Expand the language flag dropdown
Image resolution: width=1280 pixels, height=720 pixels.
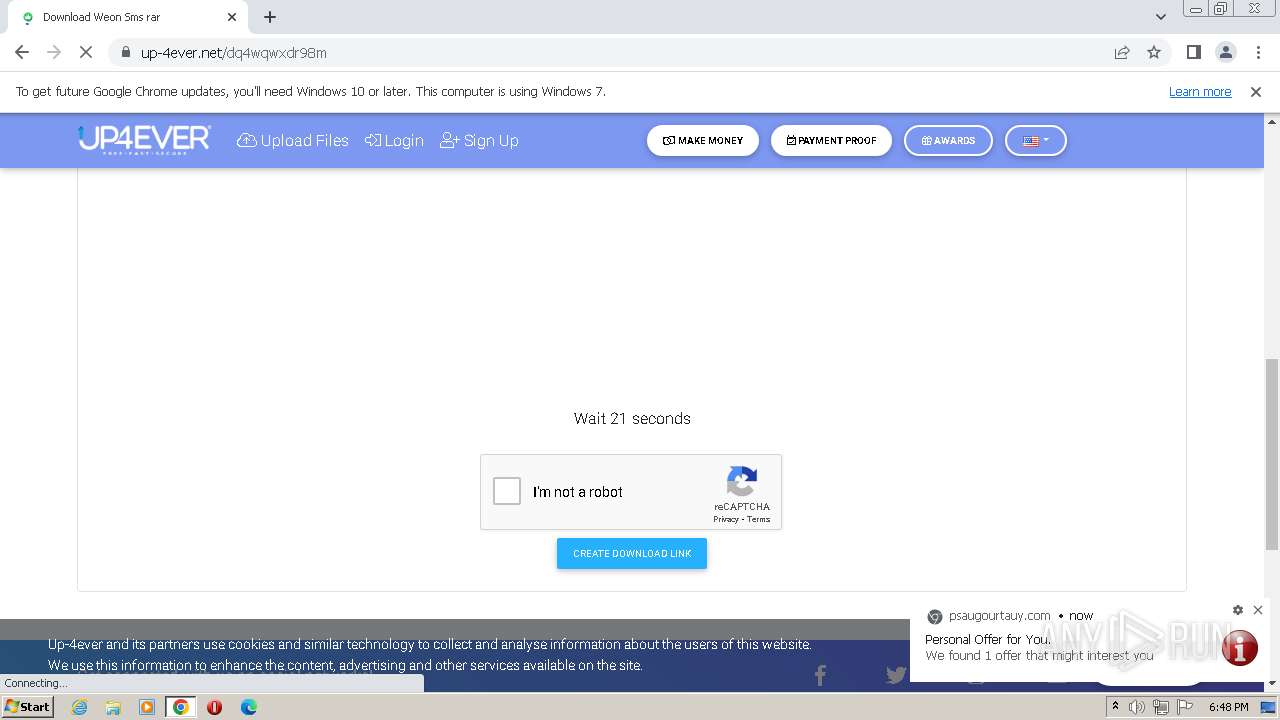[x=1036, y=141]
